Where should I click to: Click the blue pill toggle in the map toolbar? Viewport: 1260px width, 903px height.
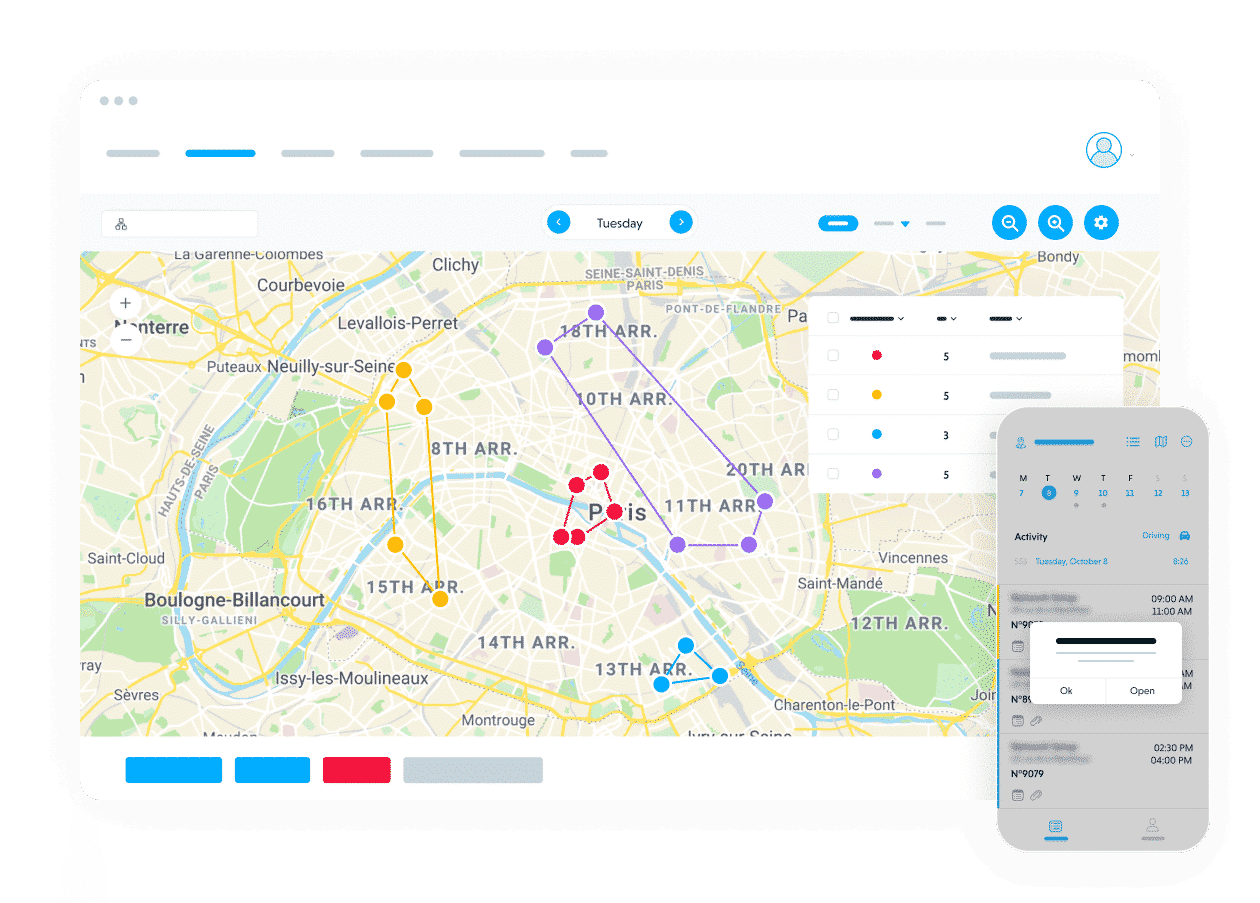tap(838, 224)
